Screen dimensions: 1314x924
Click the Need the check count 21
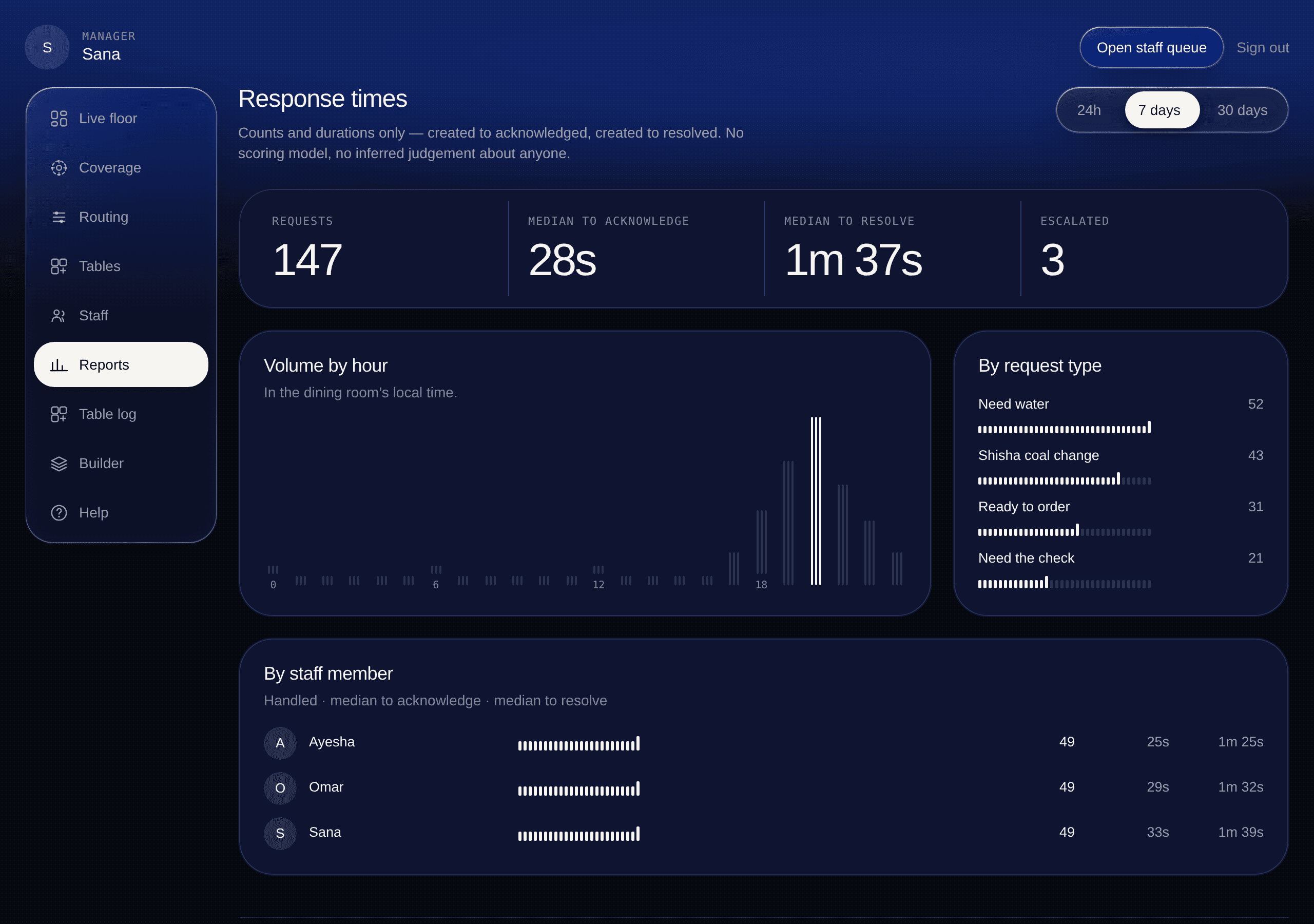click(1255, 558)
